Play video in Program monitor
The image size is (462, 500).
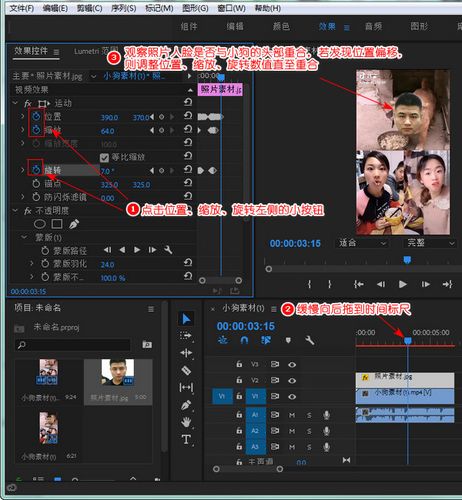pos(403,284)
